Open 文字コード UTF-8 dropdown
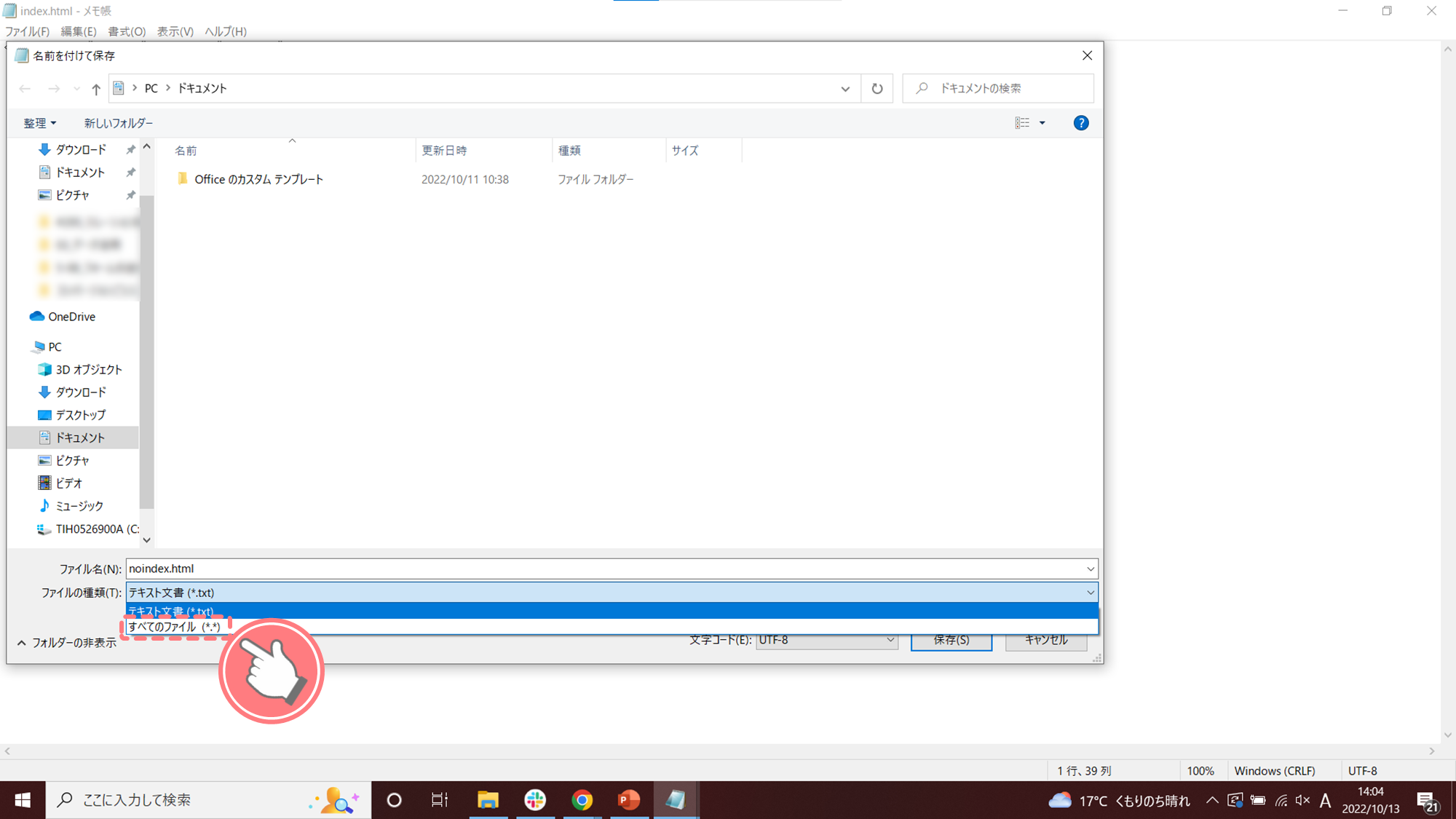The height and width of the screenshot is (819, 1456). click(x=826, y=640)
